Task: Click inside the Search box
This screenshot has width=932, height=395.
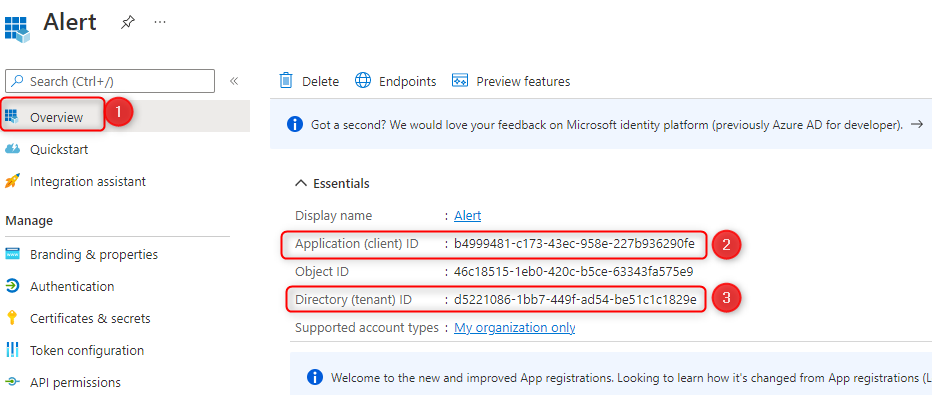Action: 110,81
